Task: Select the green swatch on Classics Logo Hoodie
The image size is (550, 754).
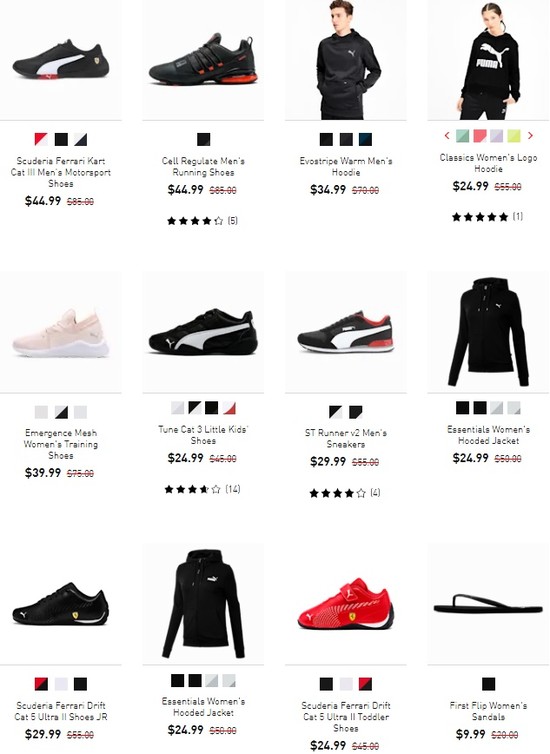Action: [x=462, y=136]
